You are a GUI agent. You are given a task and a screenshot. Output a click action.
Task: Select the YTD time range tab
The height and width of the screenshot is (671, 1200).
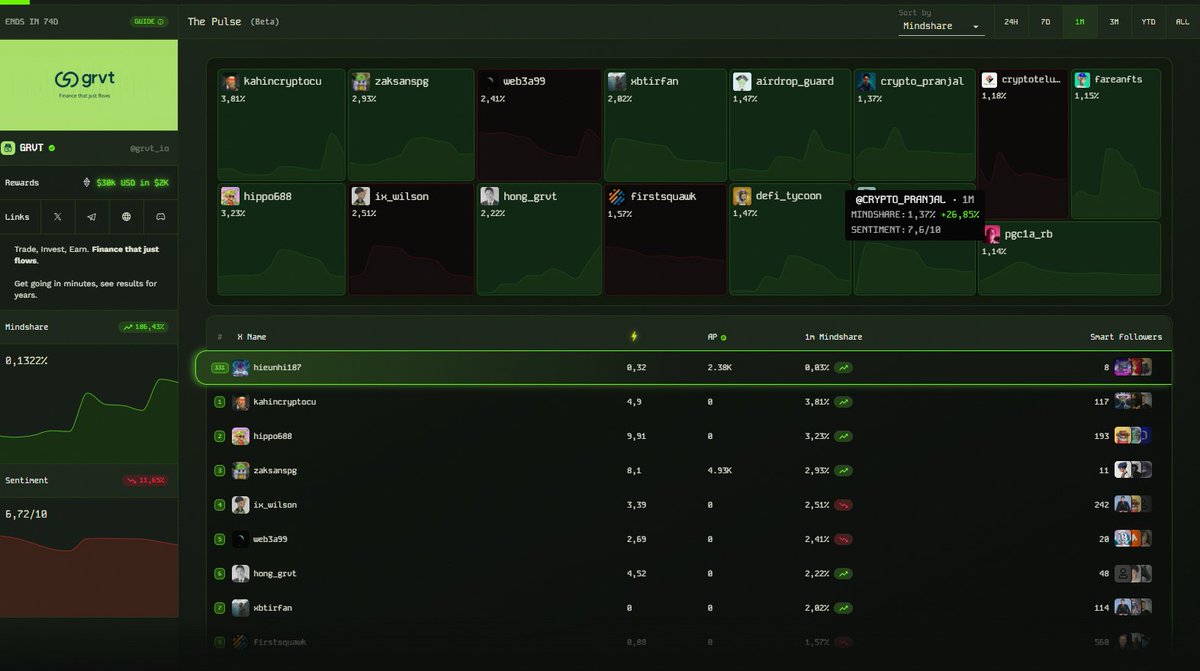1148,21
